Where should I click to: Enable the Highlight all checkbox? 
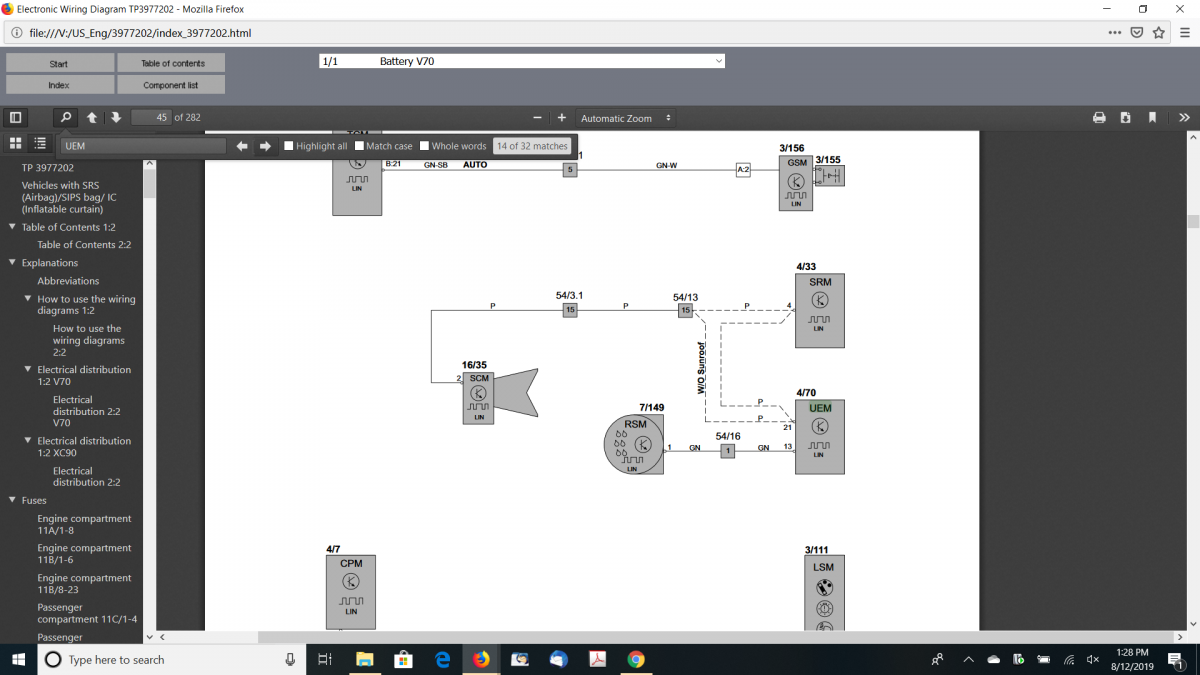(x=290, y=146)
